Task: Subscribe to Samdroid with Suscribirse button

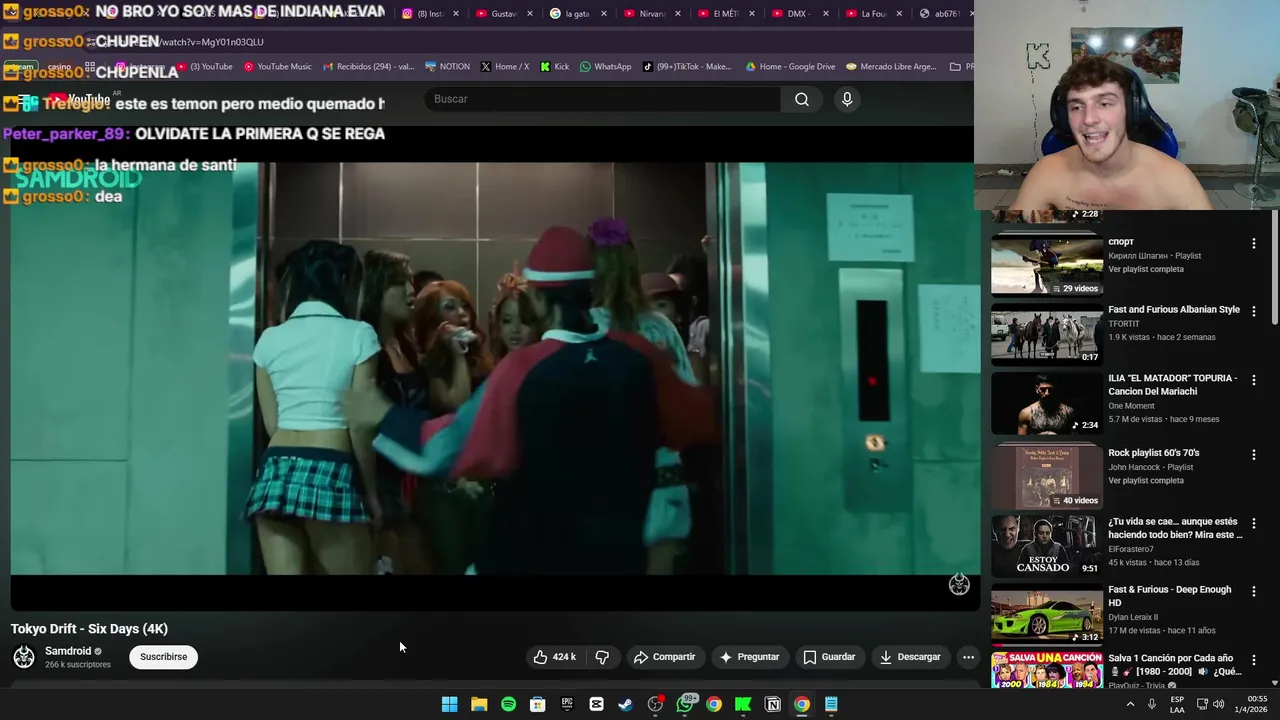Action: (x=163, y=657)
